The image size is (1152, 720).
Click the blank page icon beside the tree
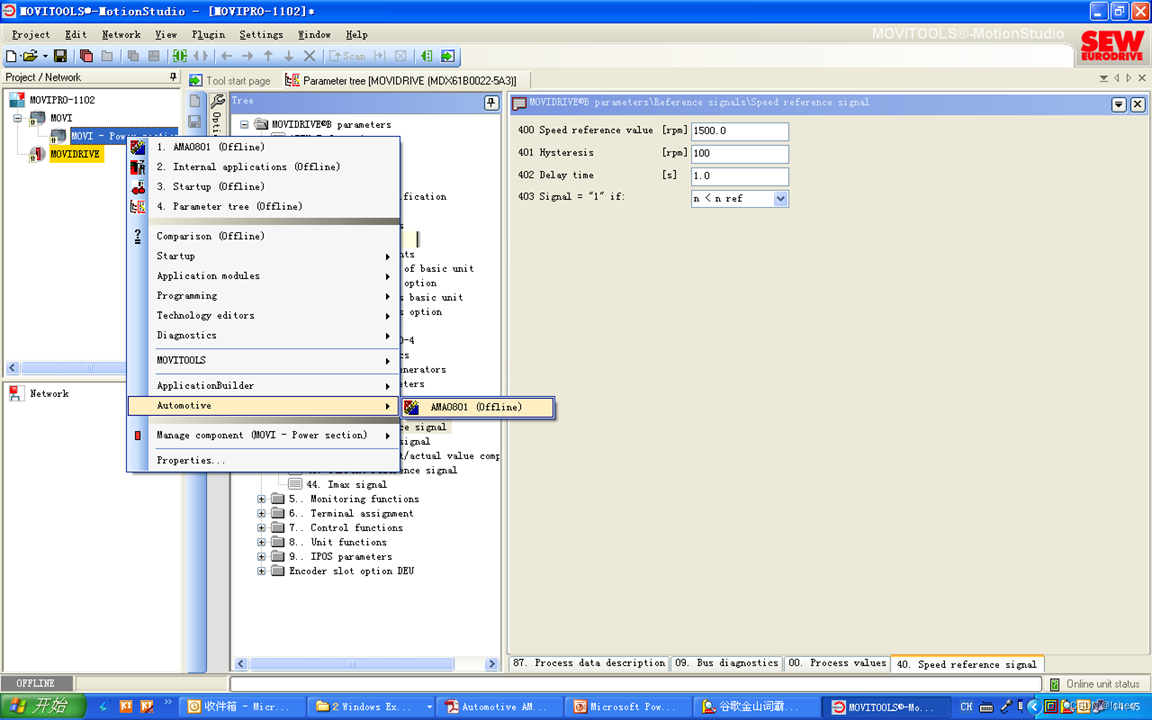tap(195, 101)
